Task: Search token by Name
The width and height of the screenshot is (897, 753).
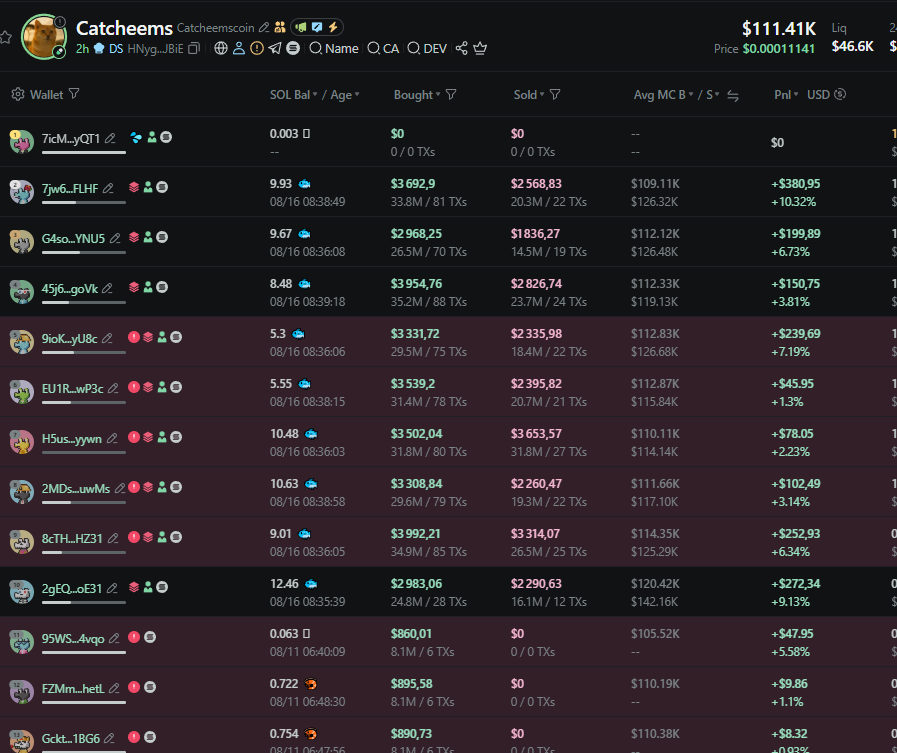Action: coord(334,49)
